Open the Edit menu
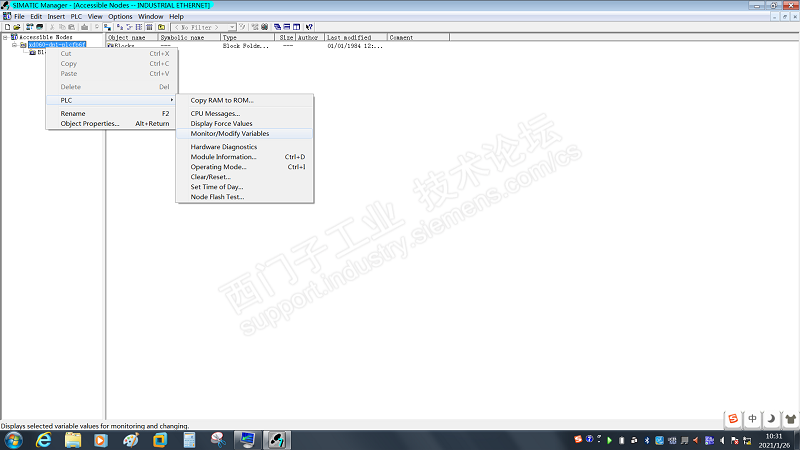 coord(36,16)
